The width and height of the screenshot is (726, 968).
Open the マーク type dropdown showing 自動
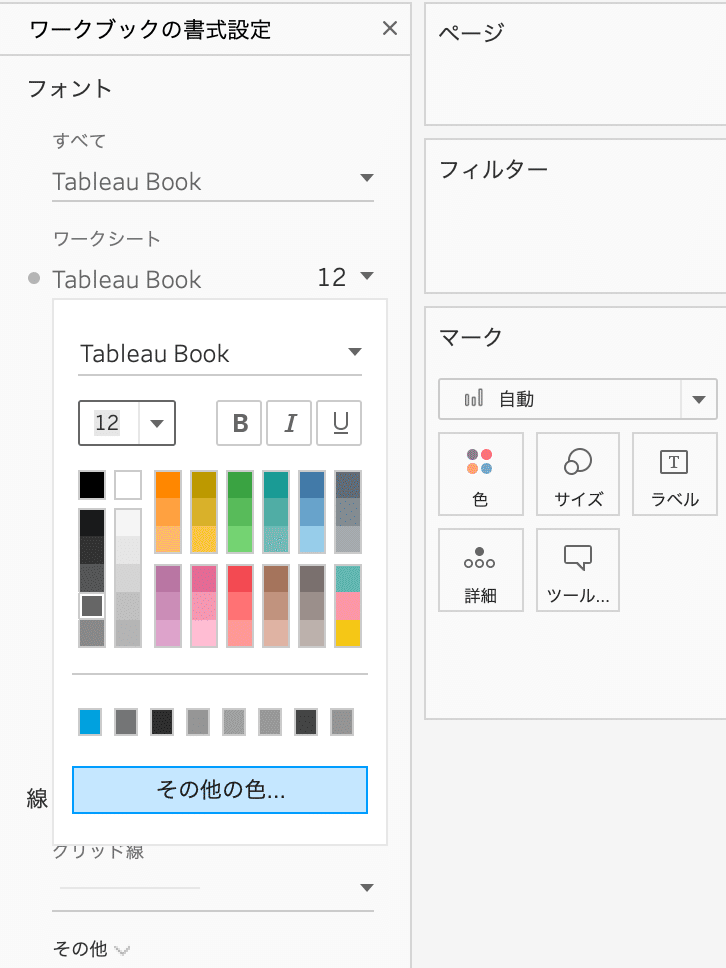[577, 399]
